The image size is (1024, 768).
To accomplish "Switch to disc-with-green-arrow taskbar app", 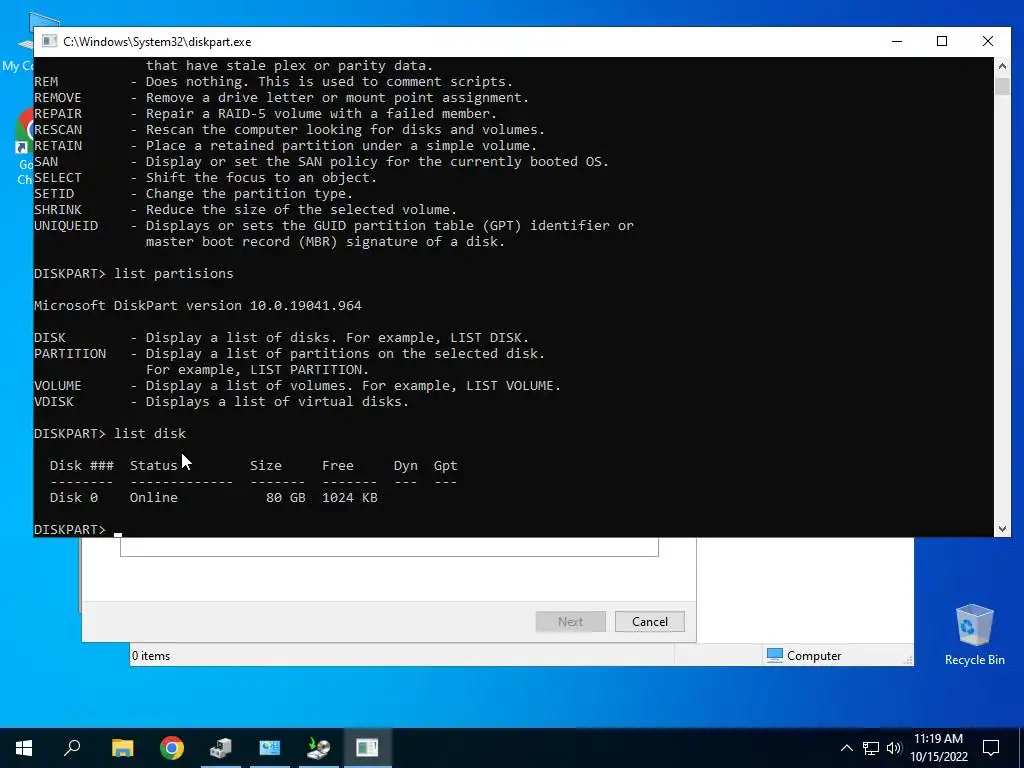I will [x=319, y=748].
